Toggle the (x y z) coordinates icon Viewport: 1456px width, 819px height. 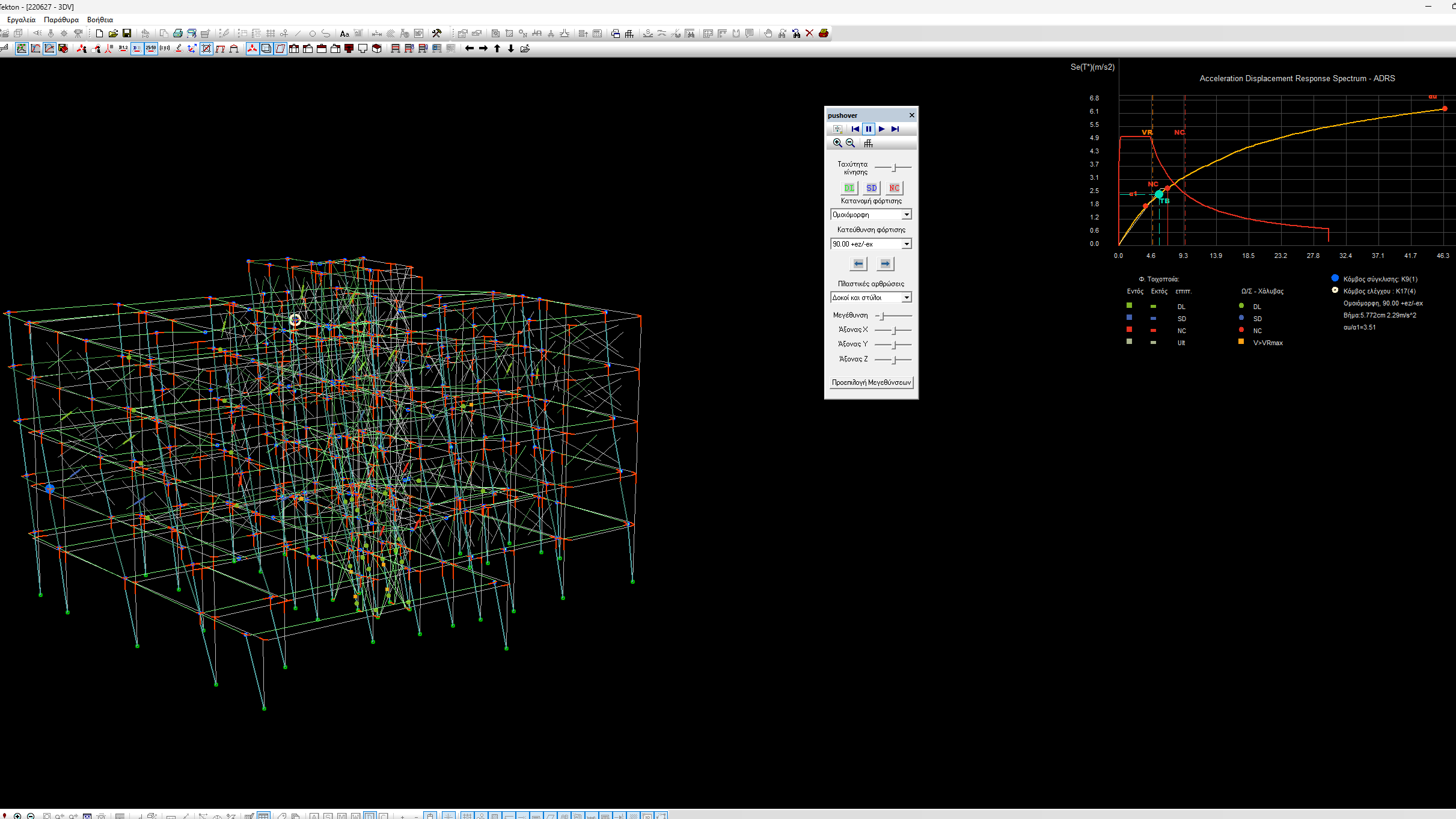165,49
